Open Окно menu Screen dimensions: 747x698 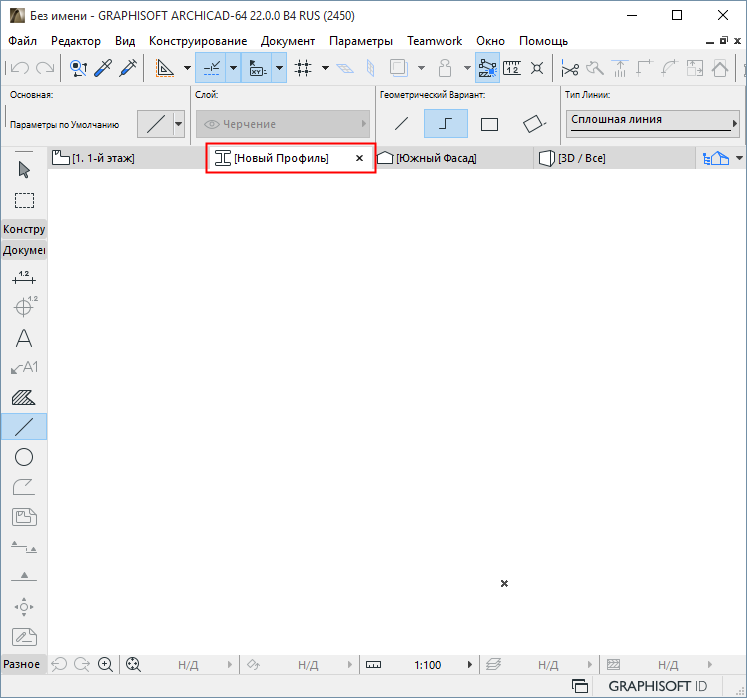tap(490, 41)
